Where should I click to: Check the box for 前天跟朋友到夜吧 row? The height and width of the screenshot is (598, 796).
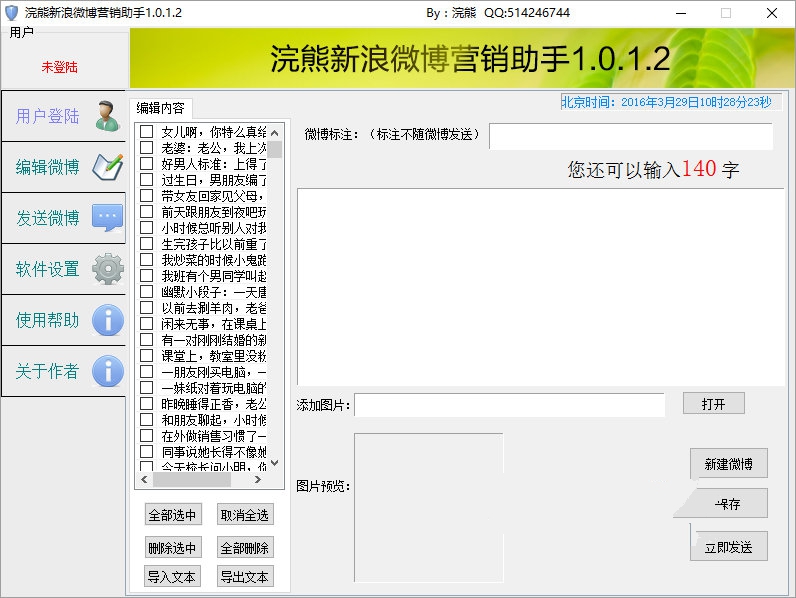pos(147,212)
